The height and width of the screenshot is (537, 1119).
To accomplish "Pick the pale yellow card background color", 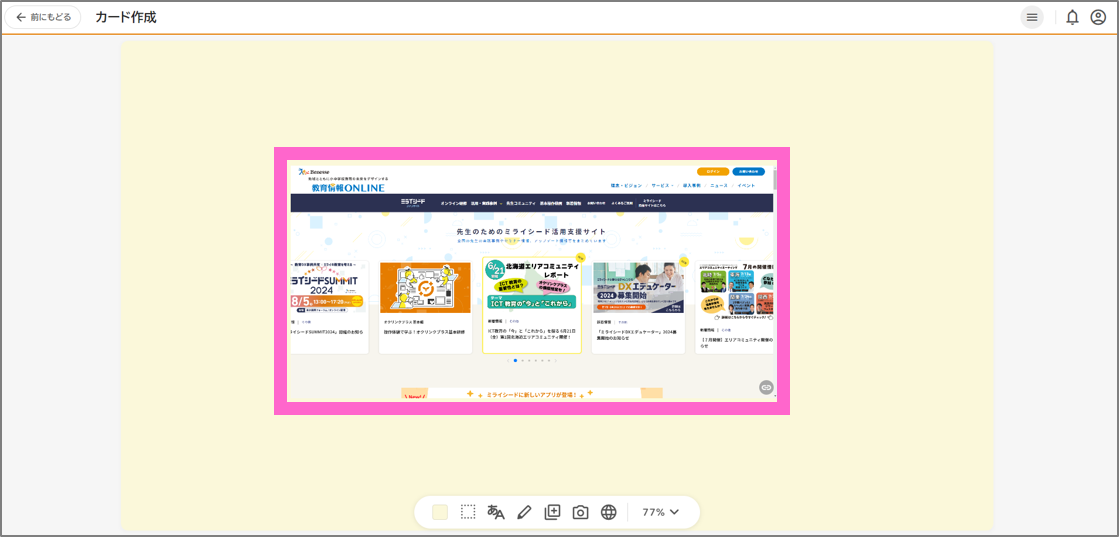I will (440, 512).
